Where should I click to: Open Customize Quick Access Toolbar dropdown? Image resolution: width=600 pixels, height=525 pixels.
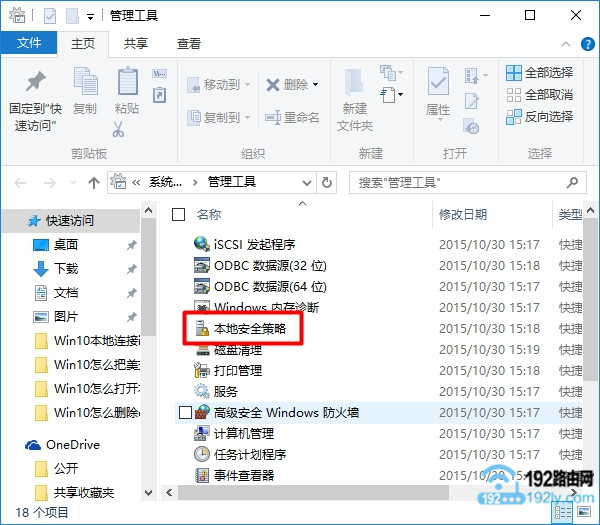(x=90, y=17)
